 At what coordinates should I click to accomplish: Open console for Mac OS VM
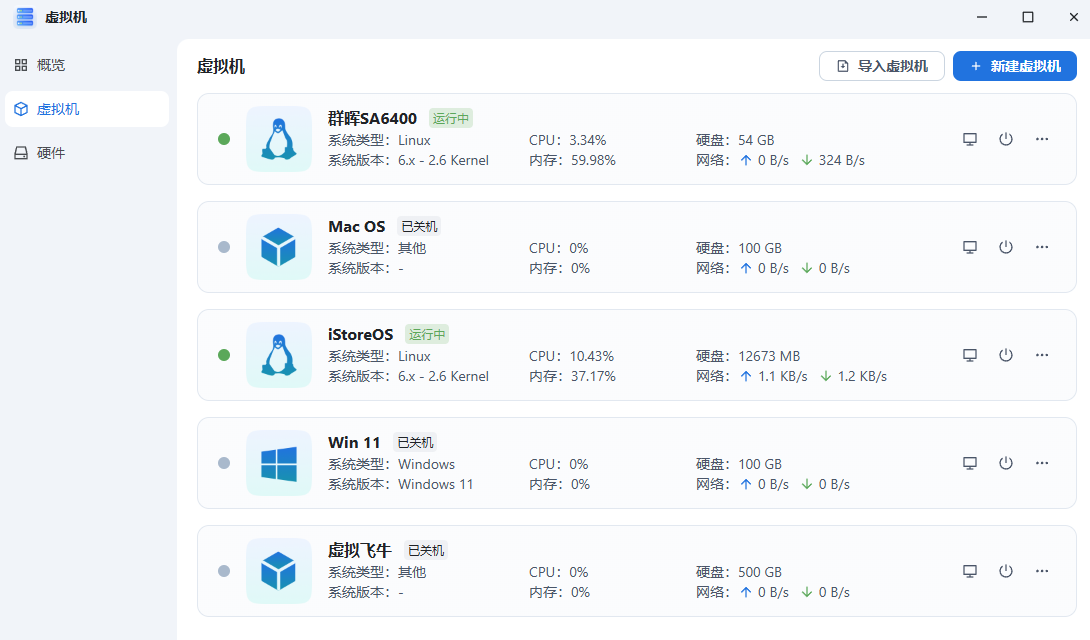(970, 247)
